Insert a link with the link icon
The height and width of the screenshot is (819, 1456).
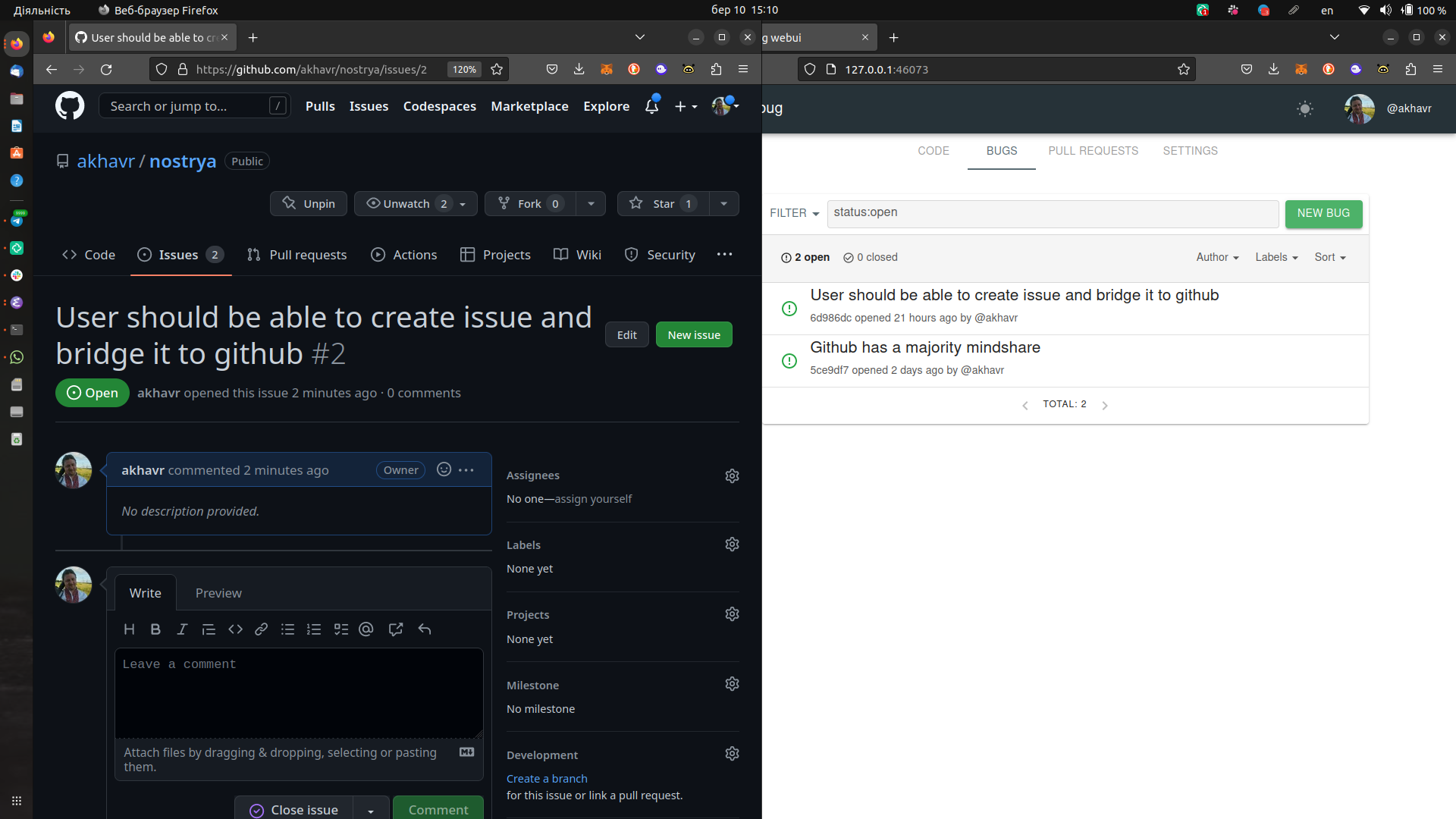(x=261, y=629)
